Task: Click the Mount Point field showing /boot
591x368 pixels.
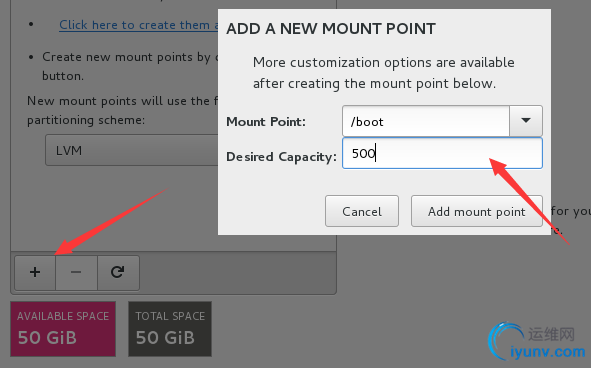Action: (x=426, y=121)
